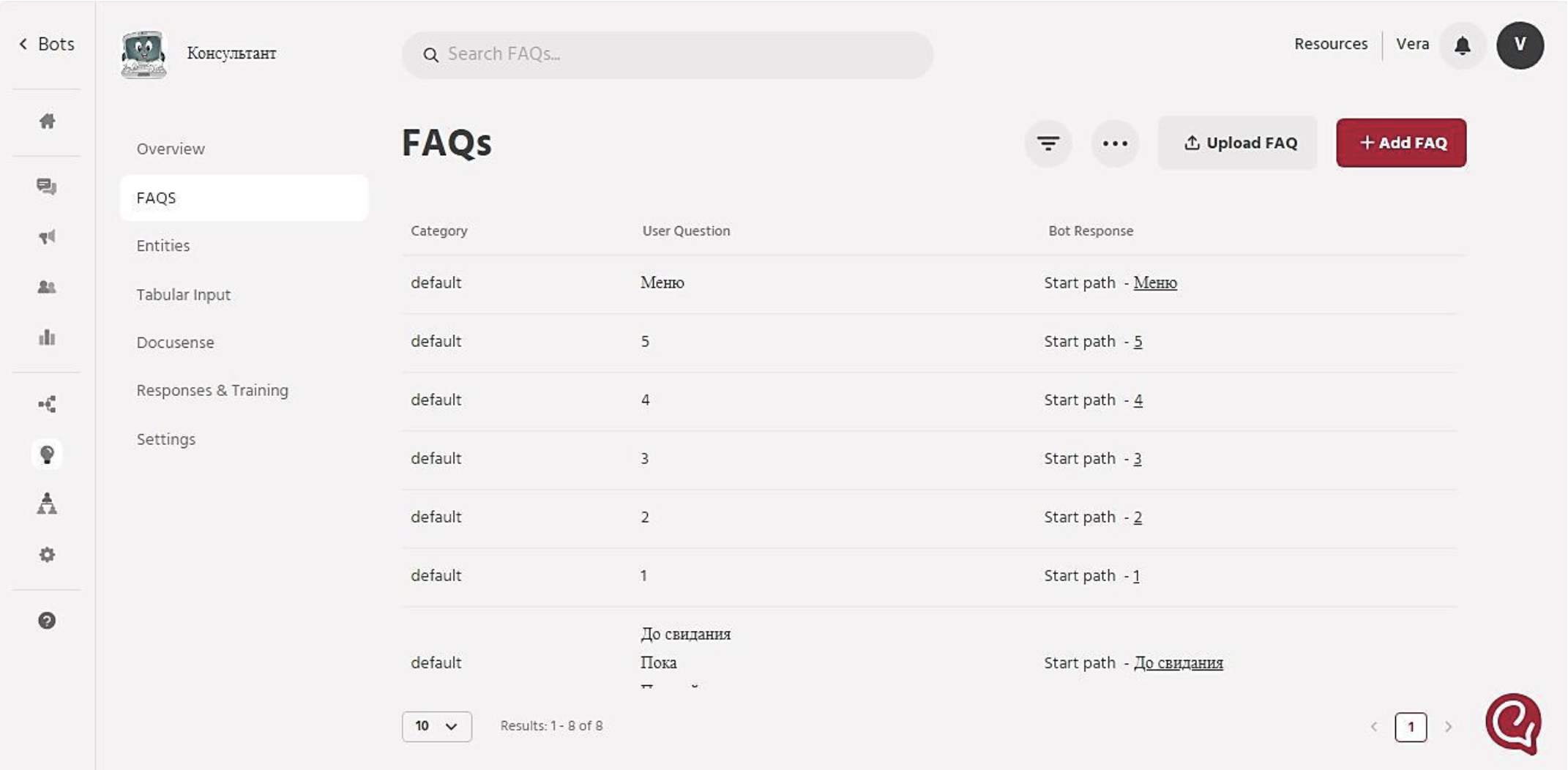Click the notification bell icon
Viewport: 1568px width, 770px height.
pyautogui.click(x=1462, y=45)
